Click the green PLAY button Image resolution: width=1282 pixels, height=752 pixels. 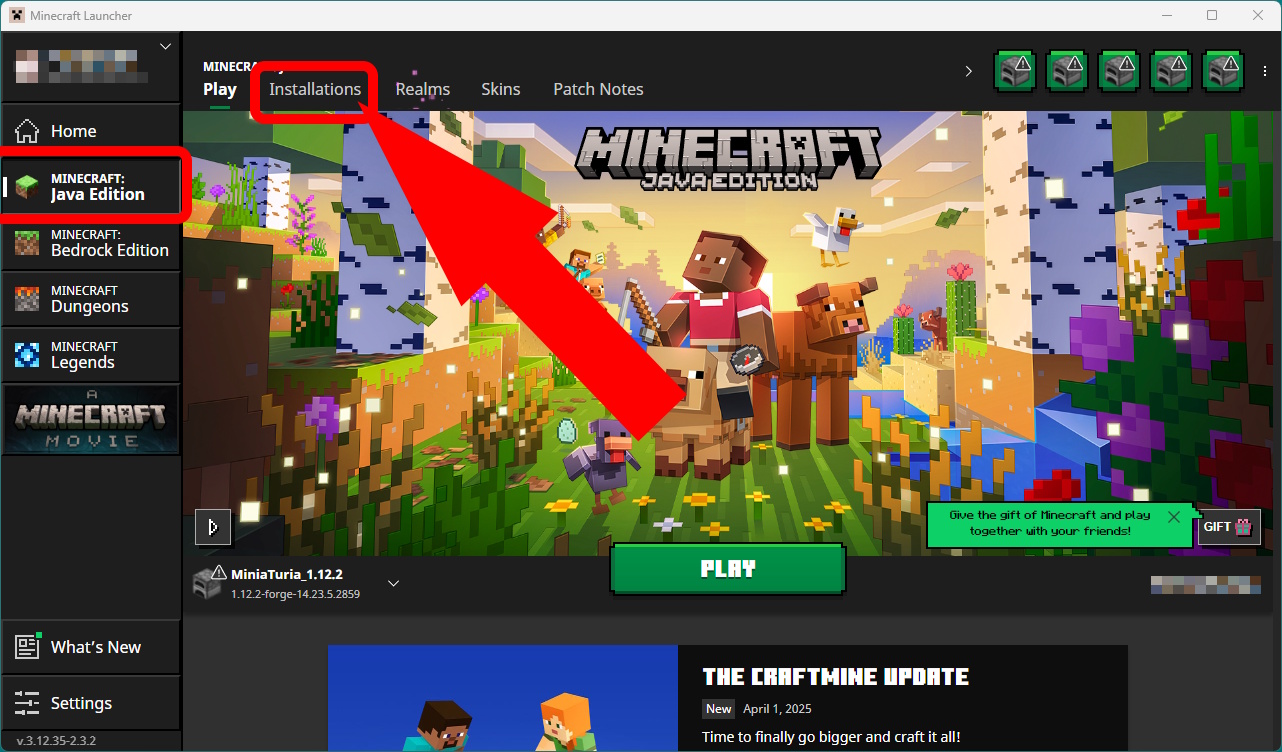(728, 570)
